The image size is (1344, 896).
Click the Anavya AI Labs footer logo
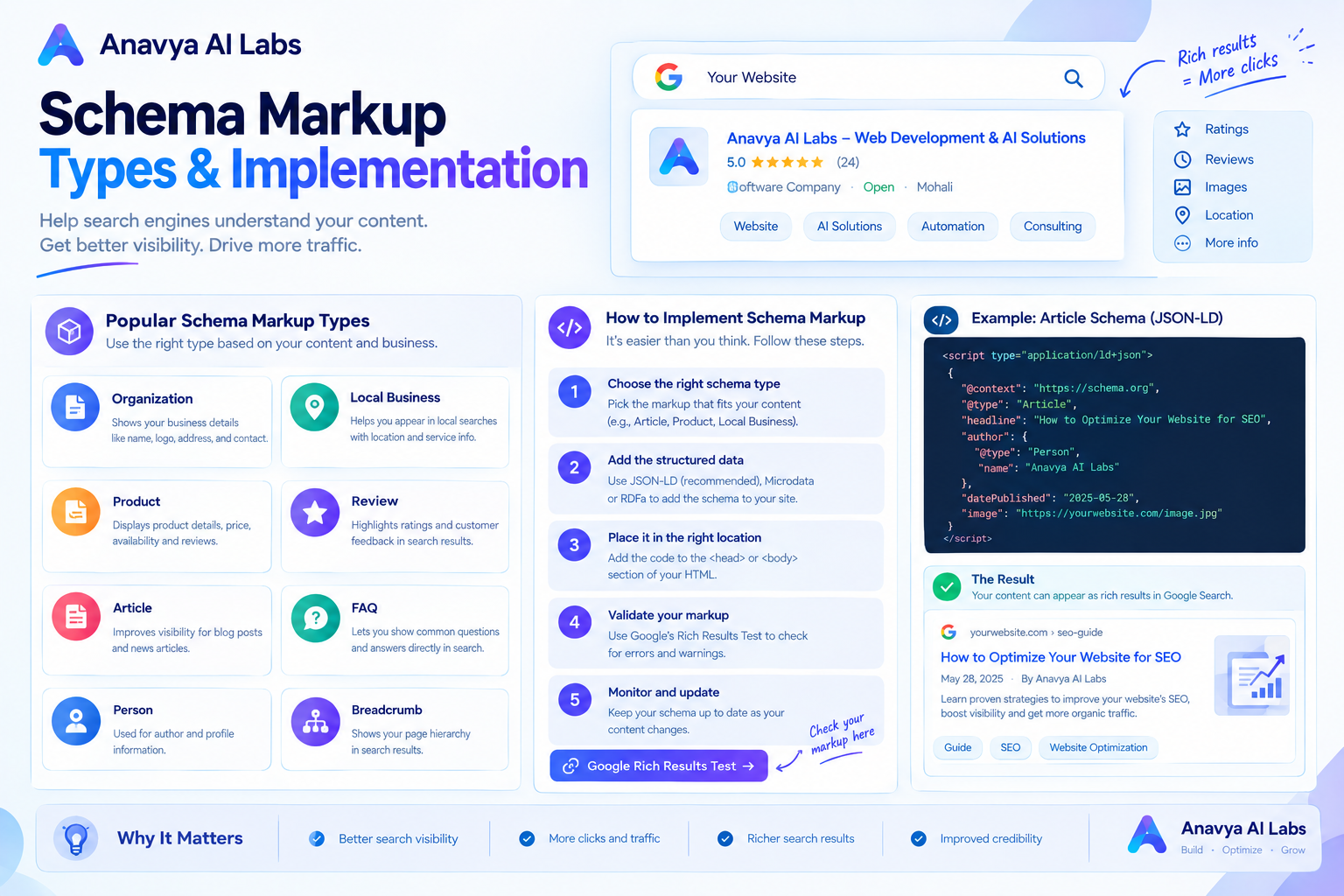point(1147,834)
